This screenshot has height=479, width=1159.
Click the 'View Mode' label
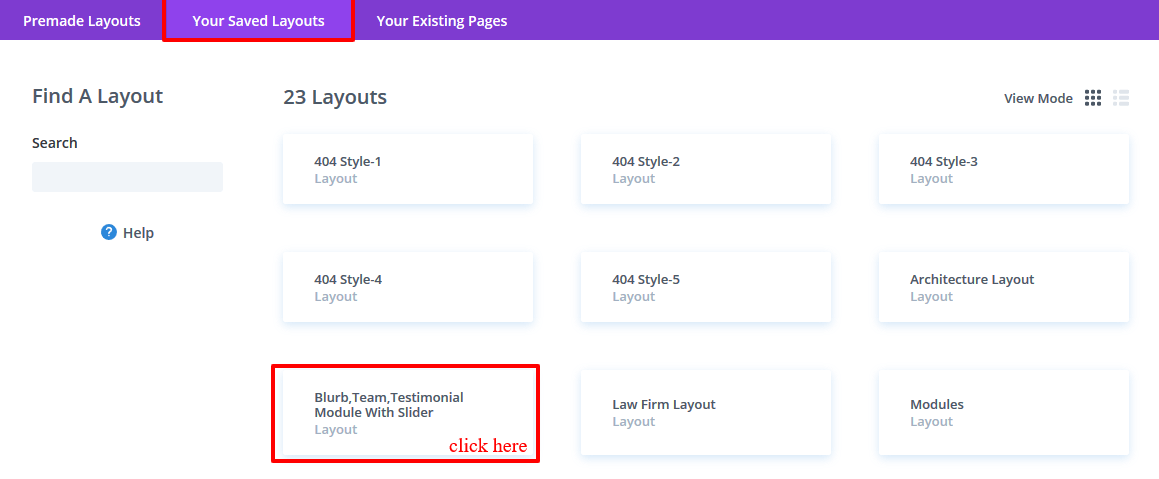[1039, 98]
